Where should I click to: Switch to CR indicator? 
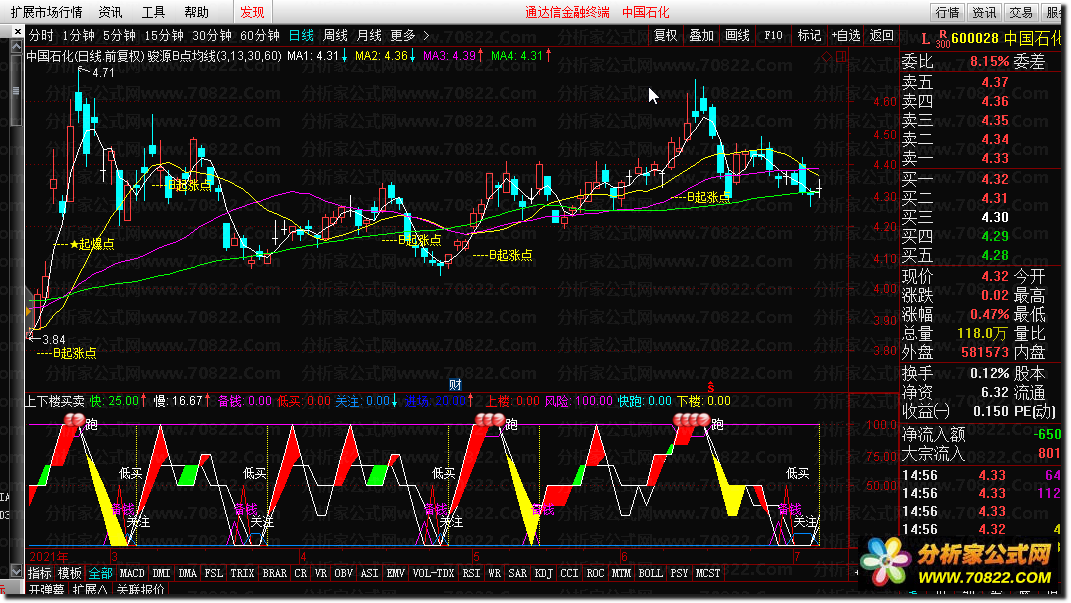[x=301, y=574]
